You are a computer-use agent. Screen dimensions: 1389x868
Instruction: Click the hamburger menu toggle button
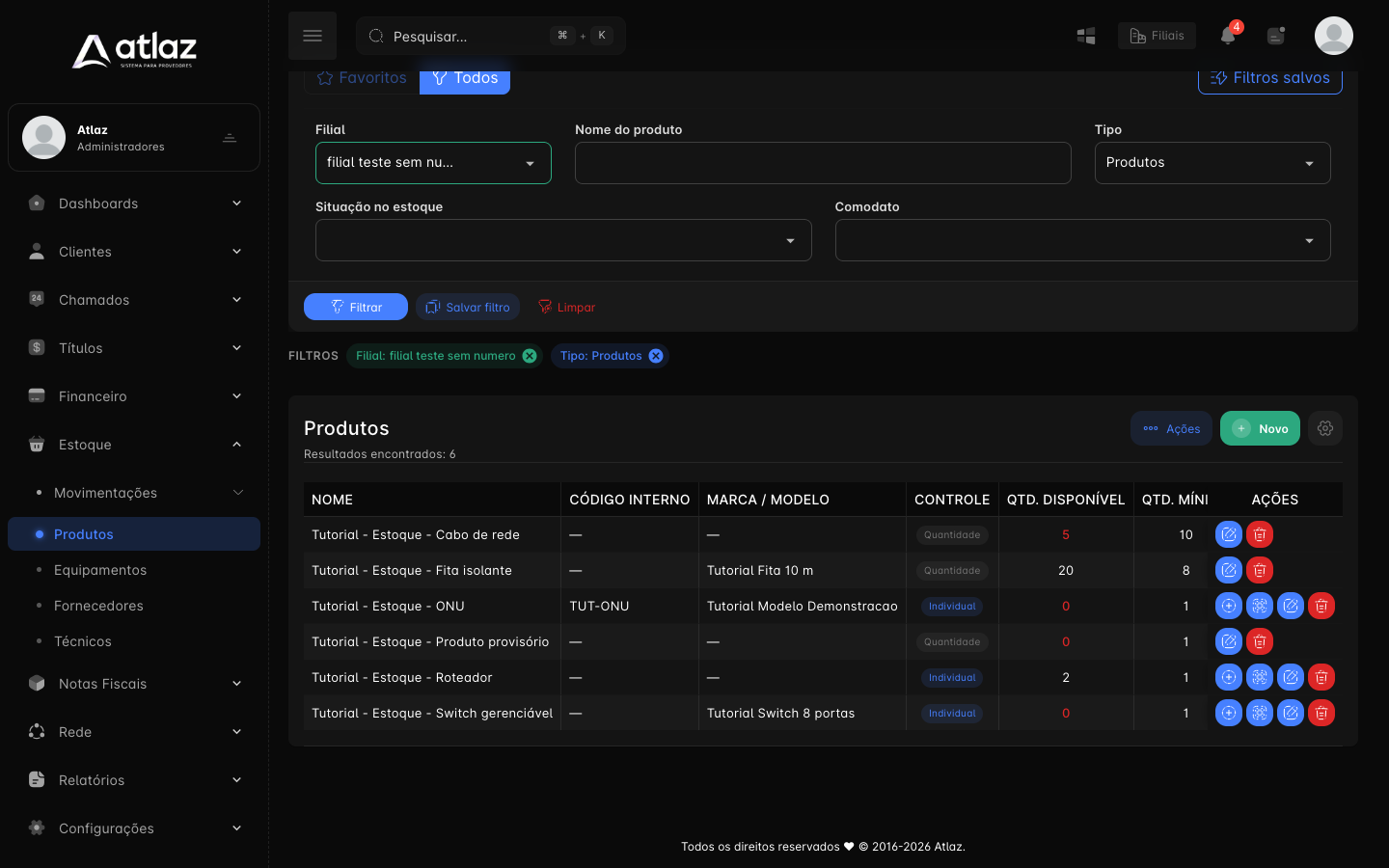point(313,36)
